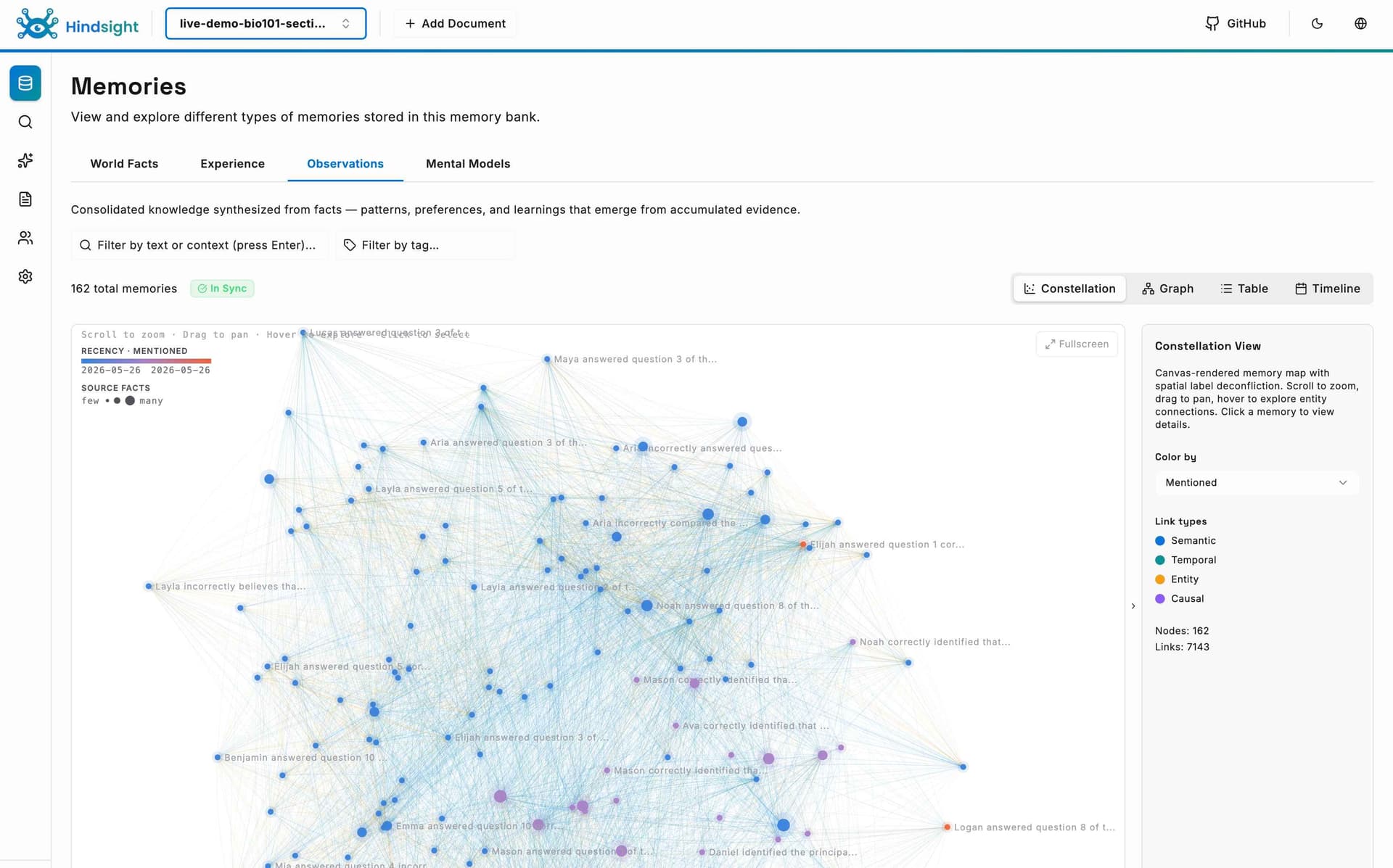Switch to the Timeline view
Viewport: 1393px width, 868px height.
coord(1327,289)
